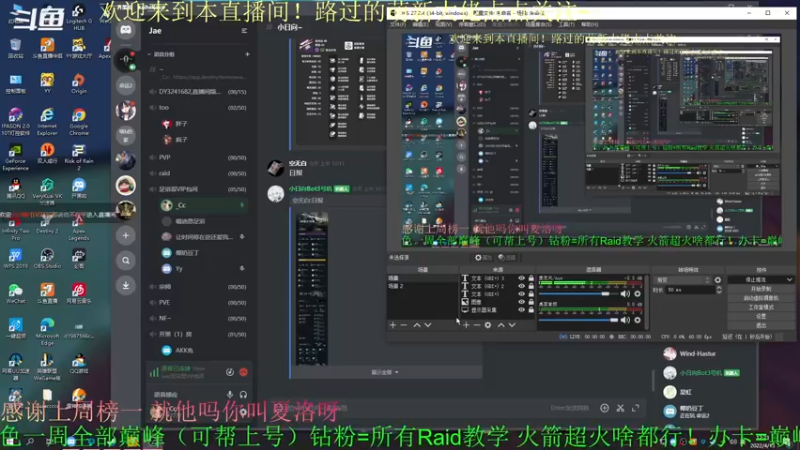Move source up in OBS sources list
The height and width of the screenshot is (450, 800).
click(x=501, y=325)
